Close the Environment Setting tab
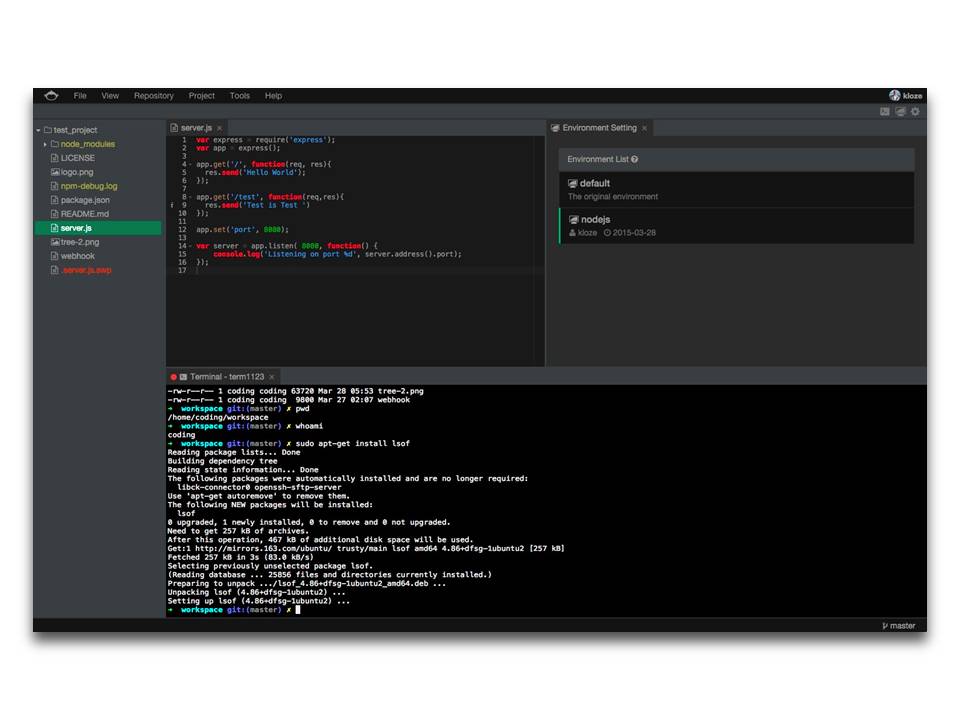The height and width of the screenshot is (720, 960). [645, 128]
